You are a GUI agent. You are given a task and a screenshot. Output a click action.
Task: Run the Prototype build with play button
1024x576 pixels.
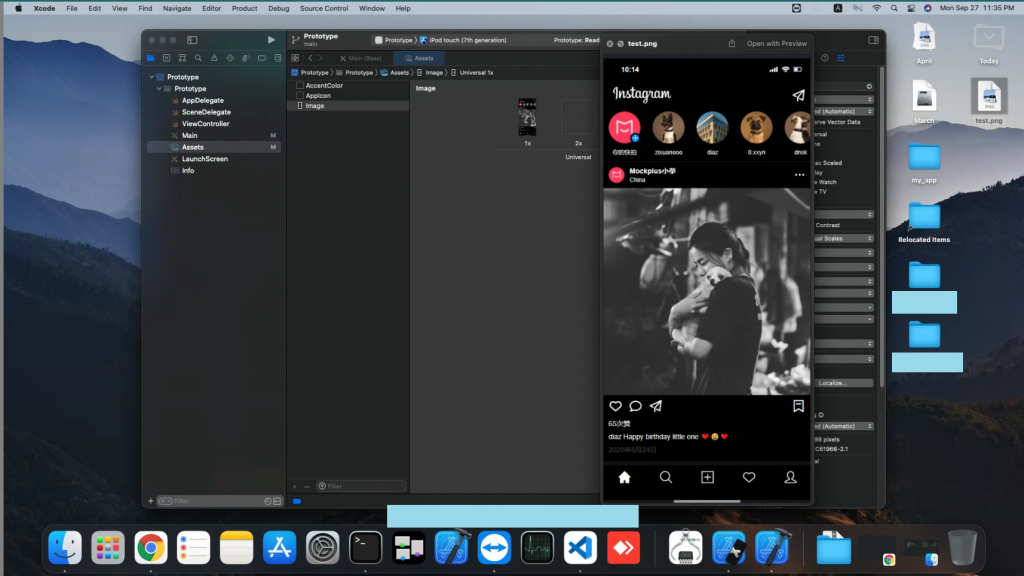coord(271,40)
